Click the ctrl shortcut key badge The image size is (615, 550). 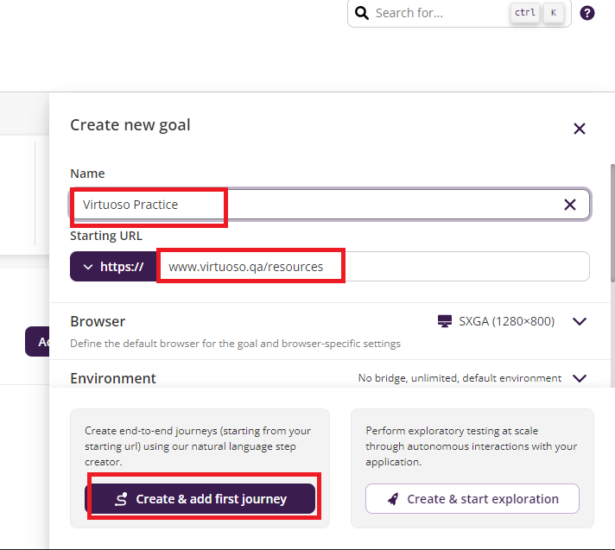tap(524, 13)
